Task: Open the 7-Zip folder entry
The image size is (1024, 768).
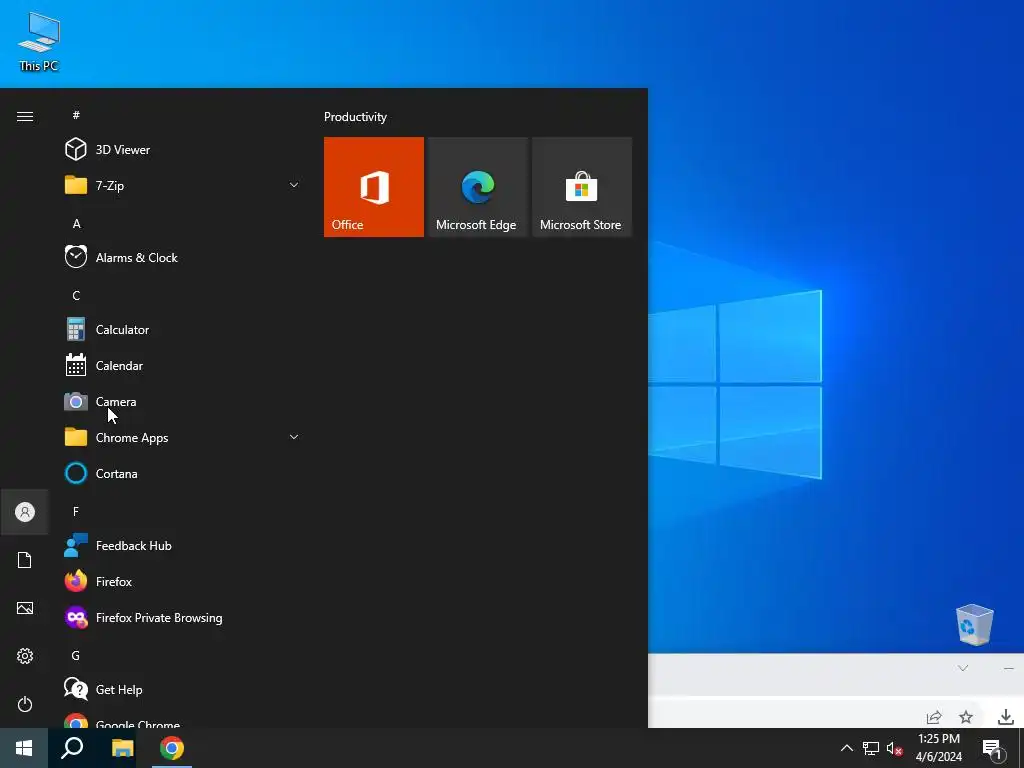Action: point(182,185)
